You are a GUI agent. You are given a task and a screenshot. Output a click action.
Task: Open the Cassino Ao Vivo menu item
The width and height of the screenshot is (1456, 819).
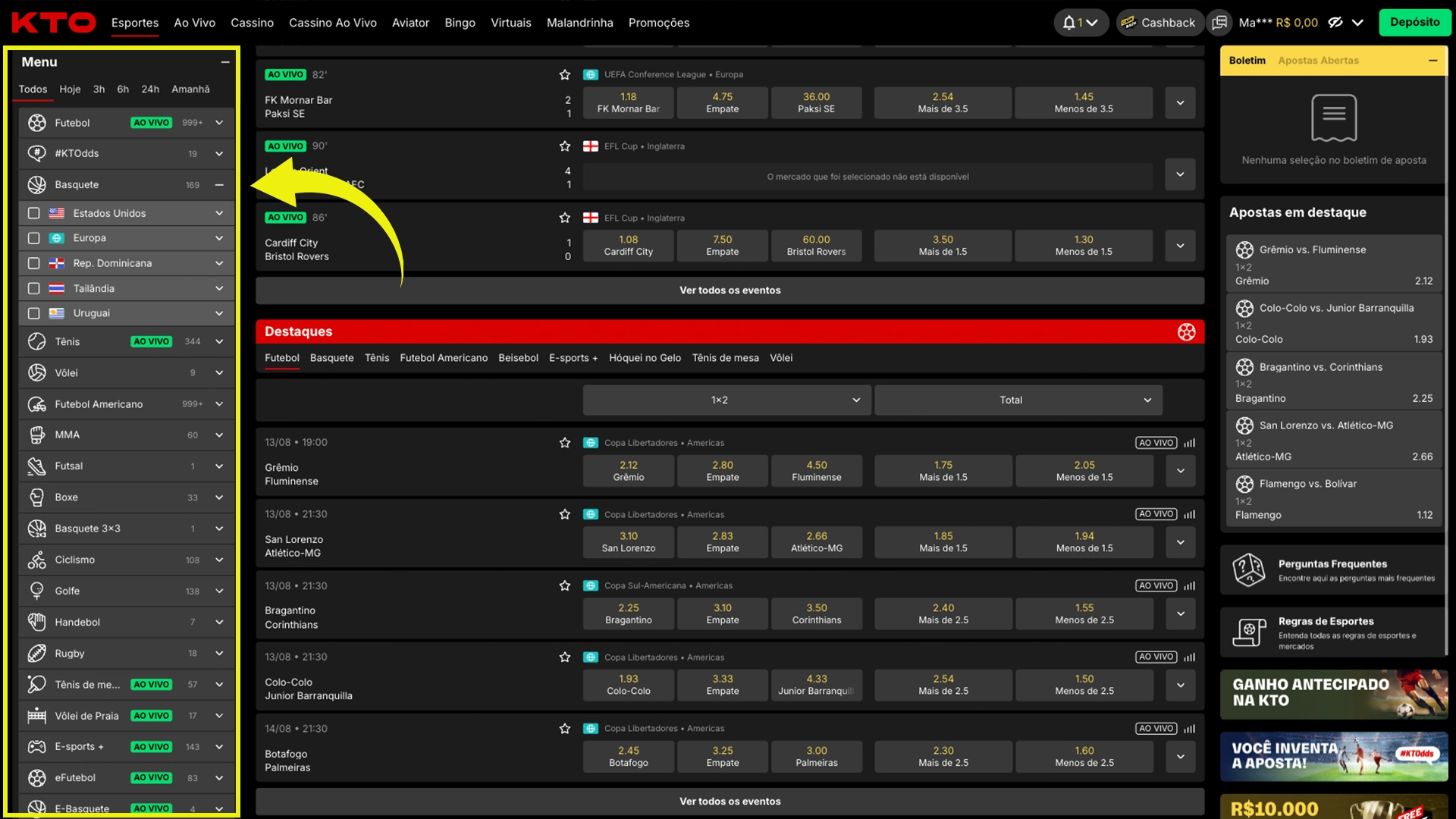tap(332, 23)
